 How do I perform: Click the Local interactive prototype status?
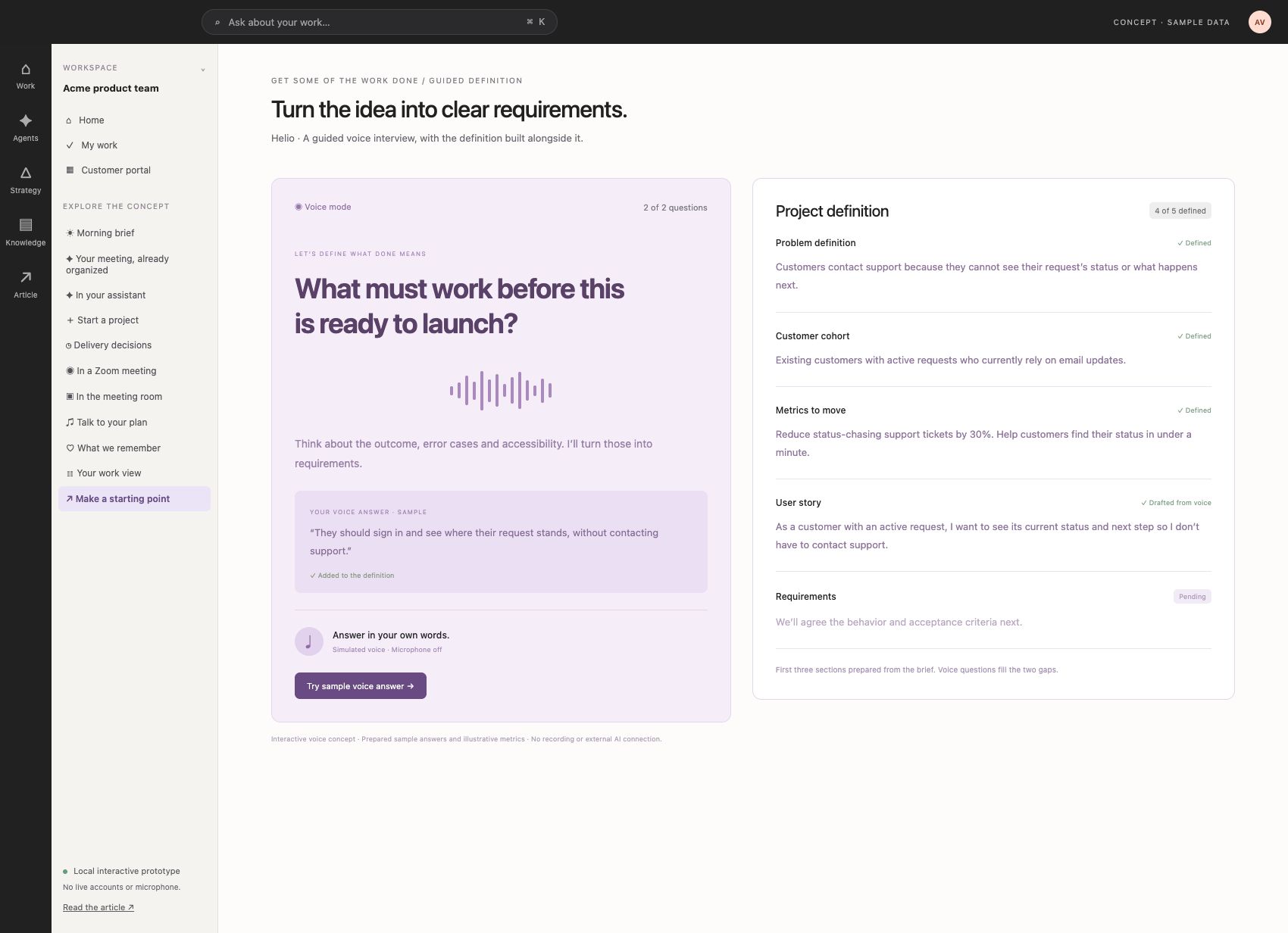(x=121, y=871)
